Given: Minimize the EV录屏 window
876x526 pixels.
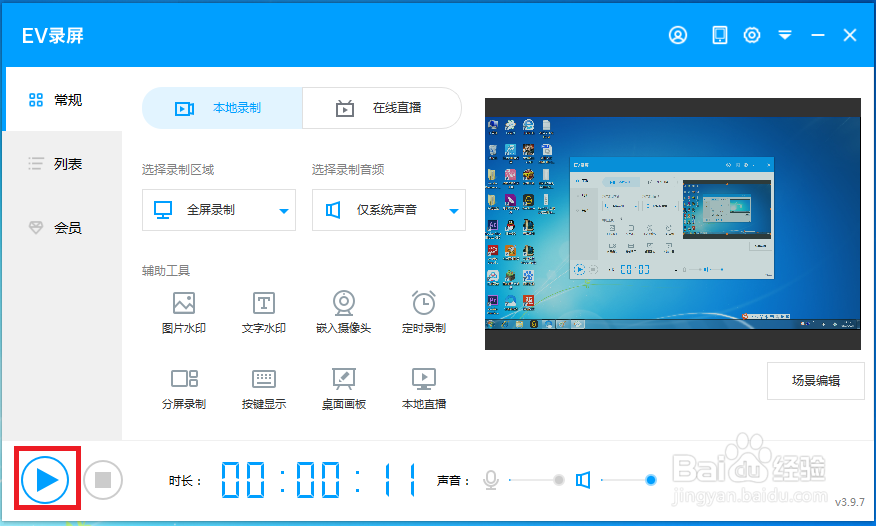Looking at the screenshot, I should tap(818, 35).
